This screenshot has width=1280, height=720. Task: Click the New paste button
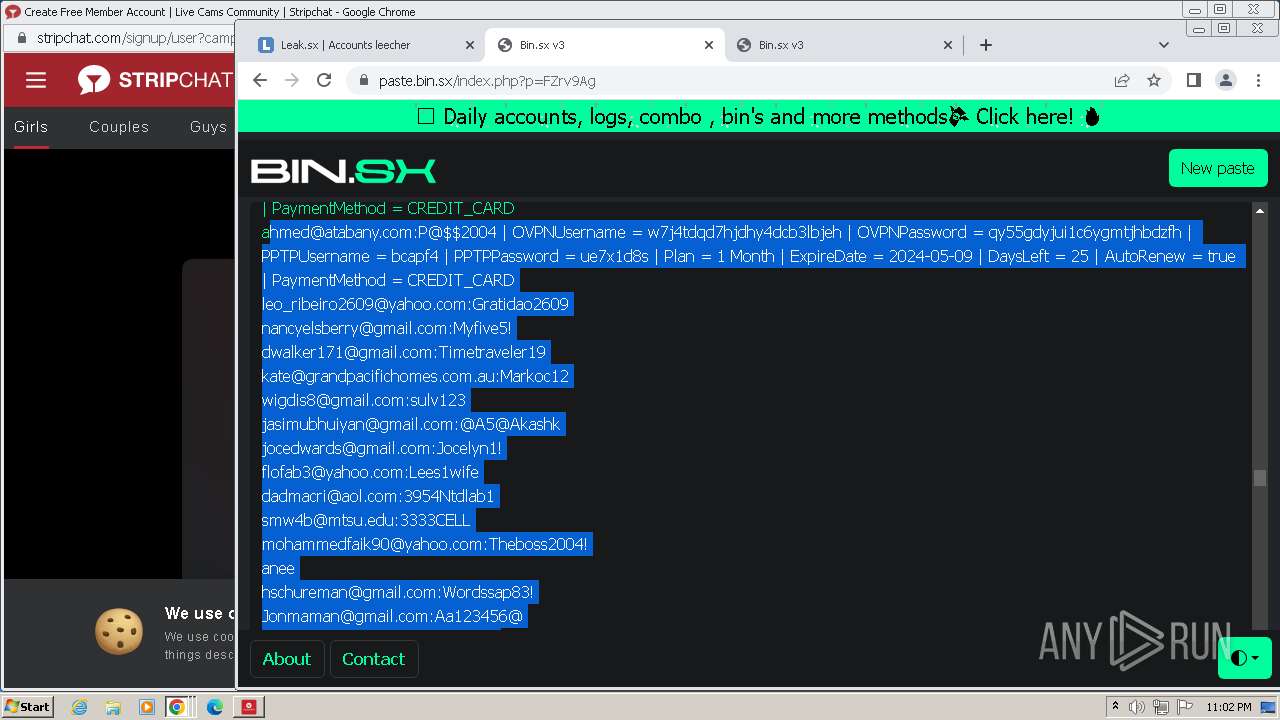pos(1217,168)
